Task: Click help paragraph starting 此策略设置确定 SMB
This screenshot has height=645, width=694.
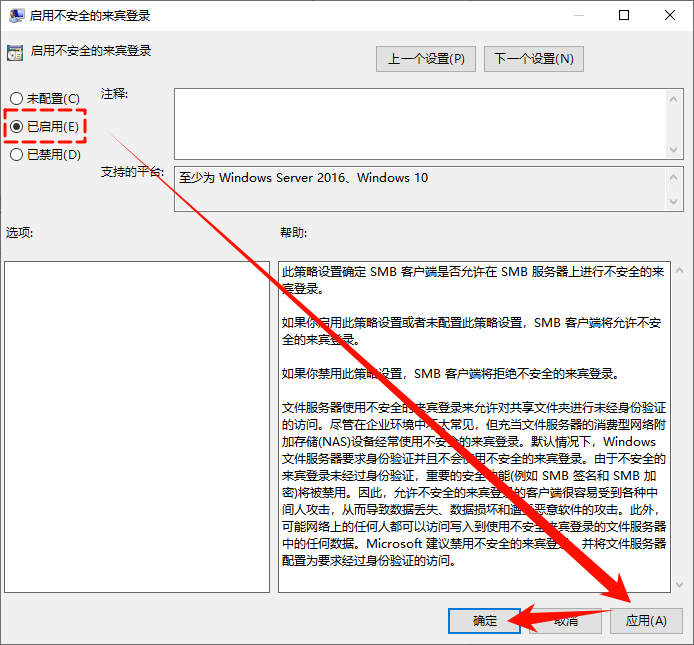Action: 473,280
